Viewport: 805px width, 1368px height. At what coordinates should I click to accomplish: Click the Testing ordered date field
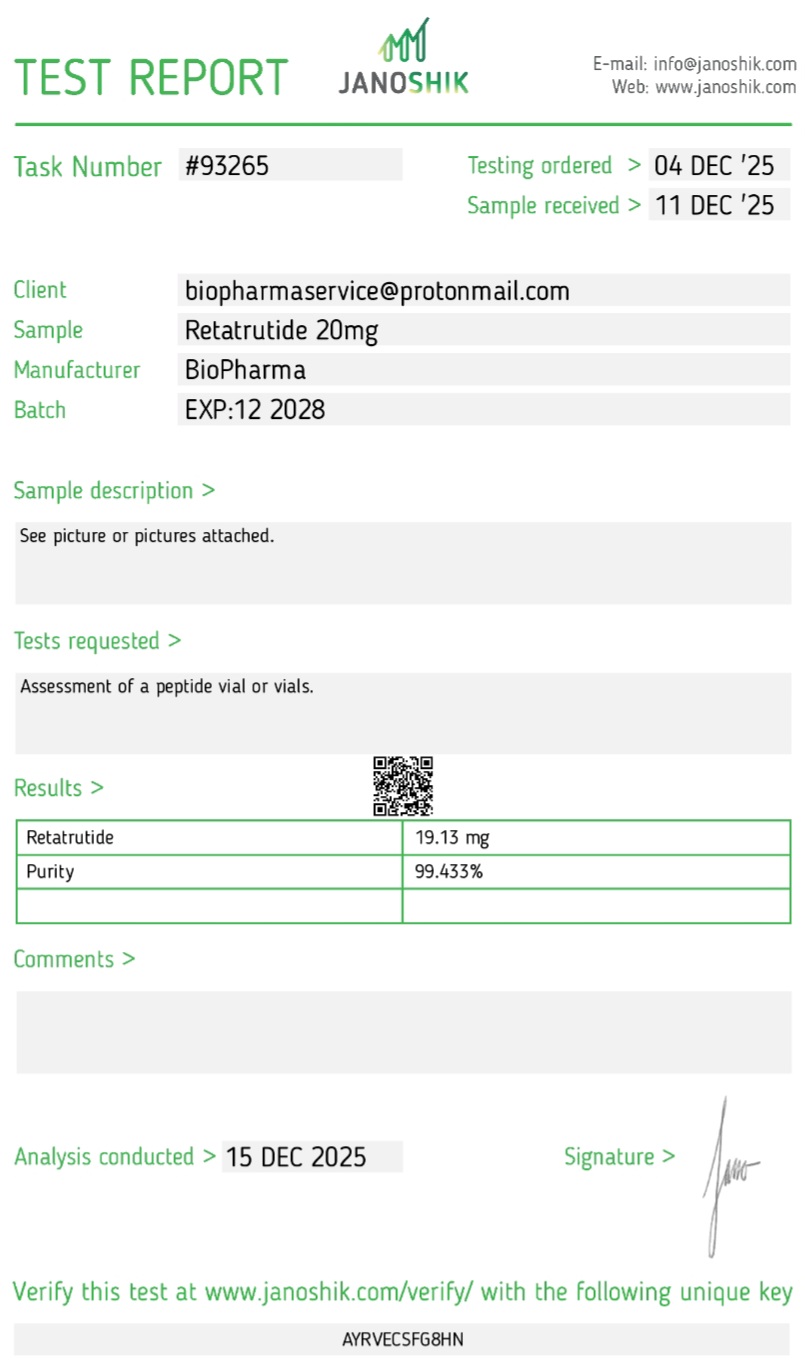pos(718,165)
